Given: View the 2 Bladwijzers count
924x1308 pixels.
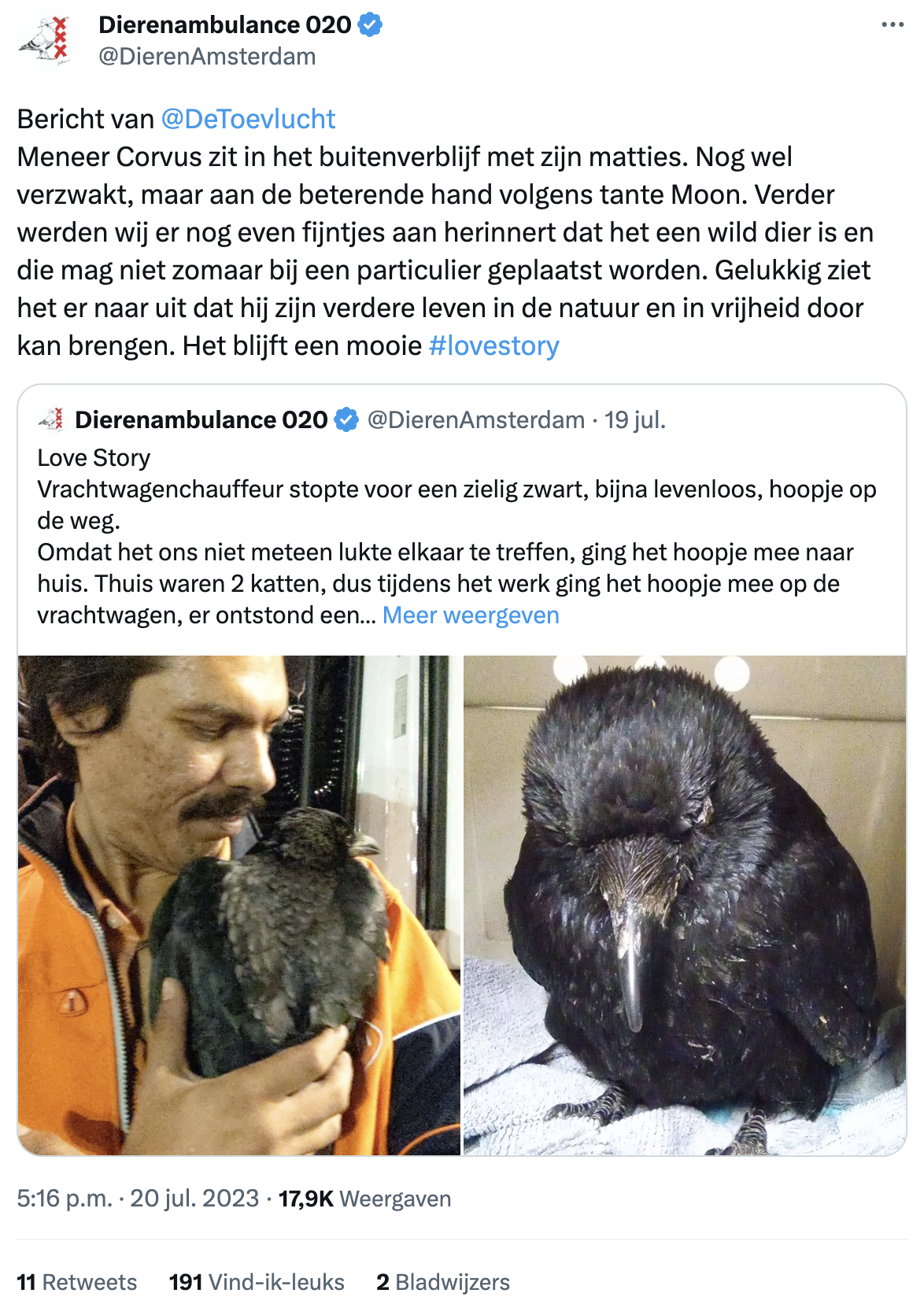Looking at the screenshot, I should pyautogui.click(x=443, y=1282).
